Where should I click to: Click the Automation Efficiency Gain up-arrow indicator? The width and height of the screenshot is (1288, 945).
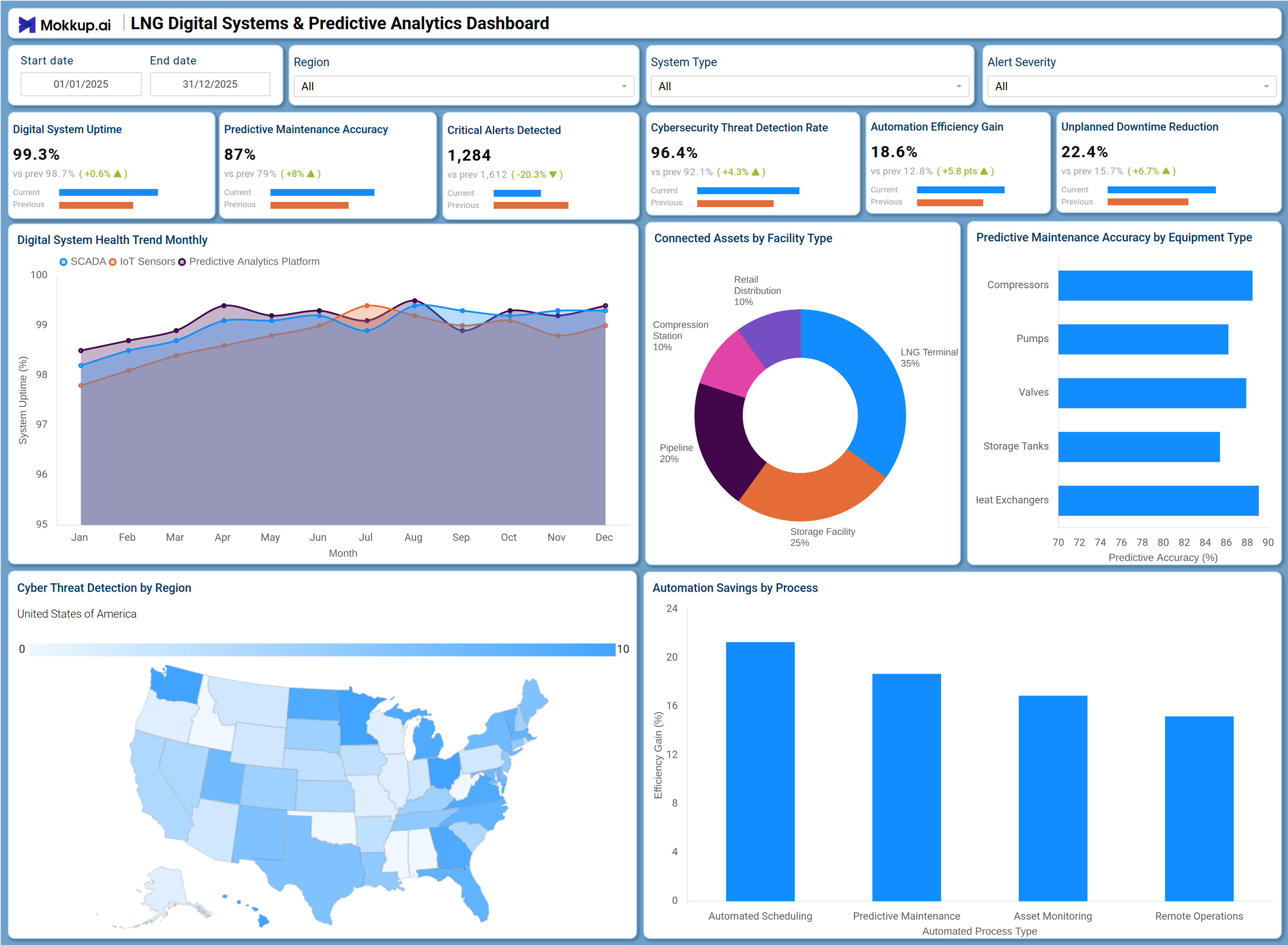pyautogui.click(x=984, y=171)
